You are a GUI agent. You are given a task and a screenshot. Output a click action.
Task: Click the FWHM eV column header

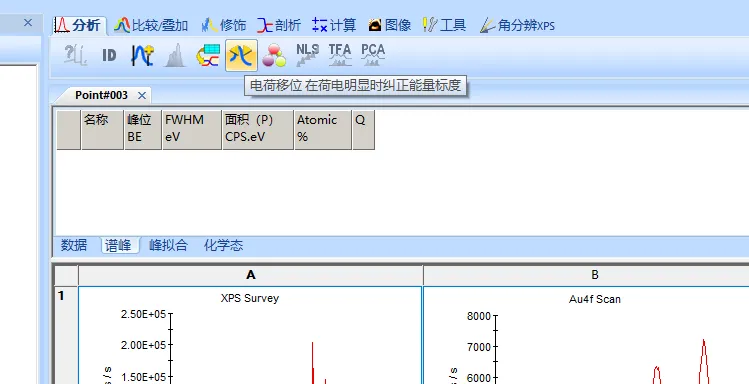(192, 130)
